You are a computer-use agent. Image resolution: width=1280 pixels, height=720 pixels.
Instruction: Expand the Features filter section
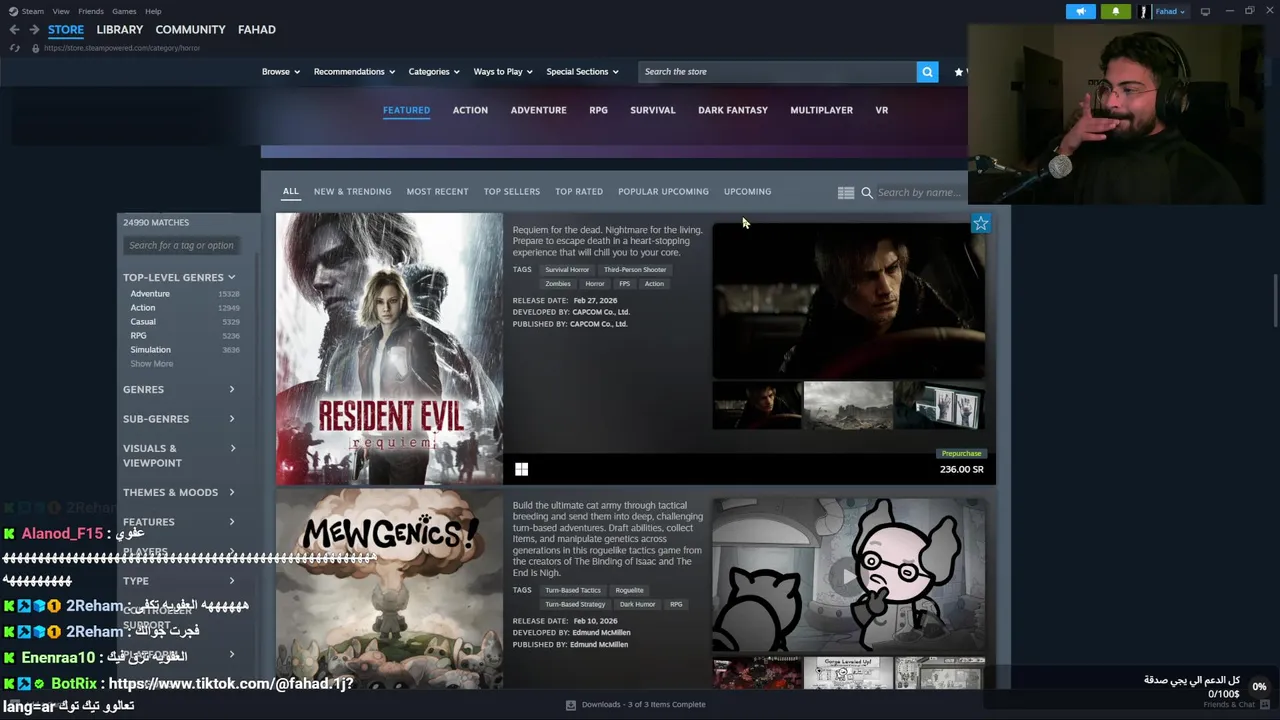point(179,522)
